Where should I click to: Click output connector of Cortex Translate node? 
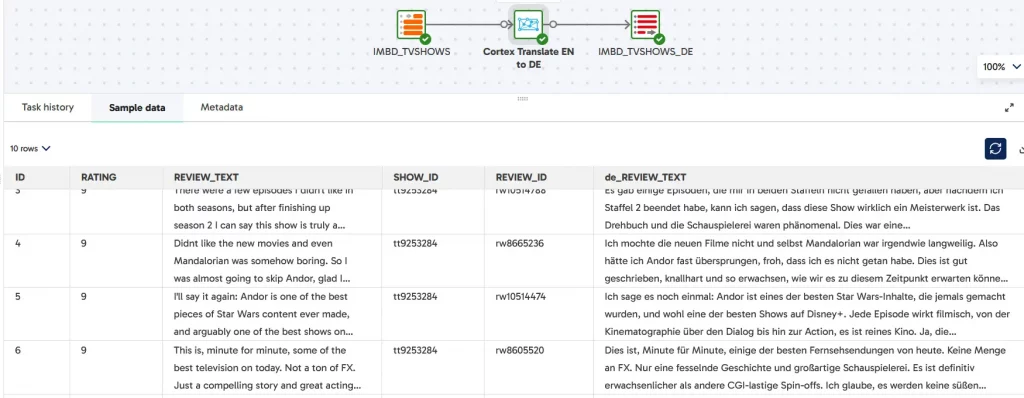point(553,25)
